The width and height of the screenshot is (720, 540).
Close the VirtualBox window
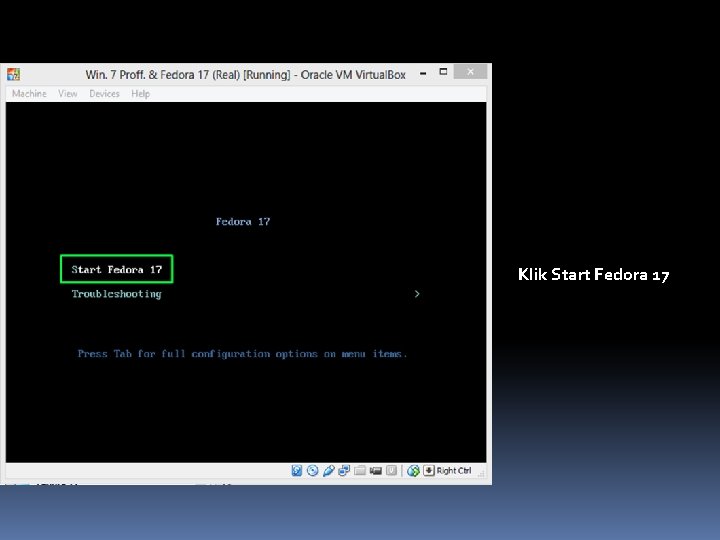coord(470,72)
